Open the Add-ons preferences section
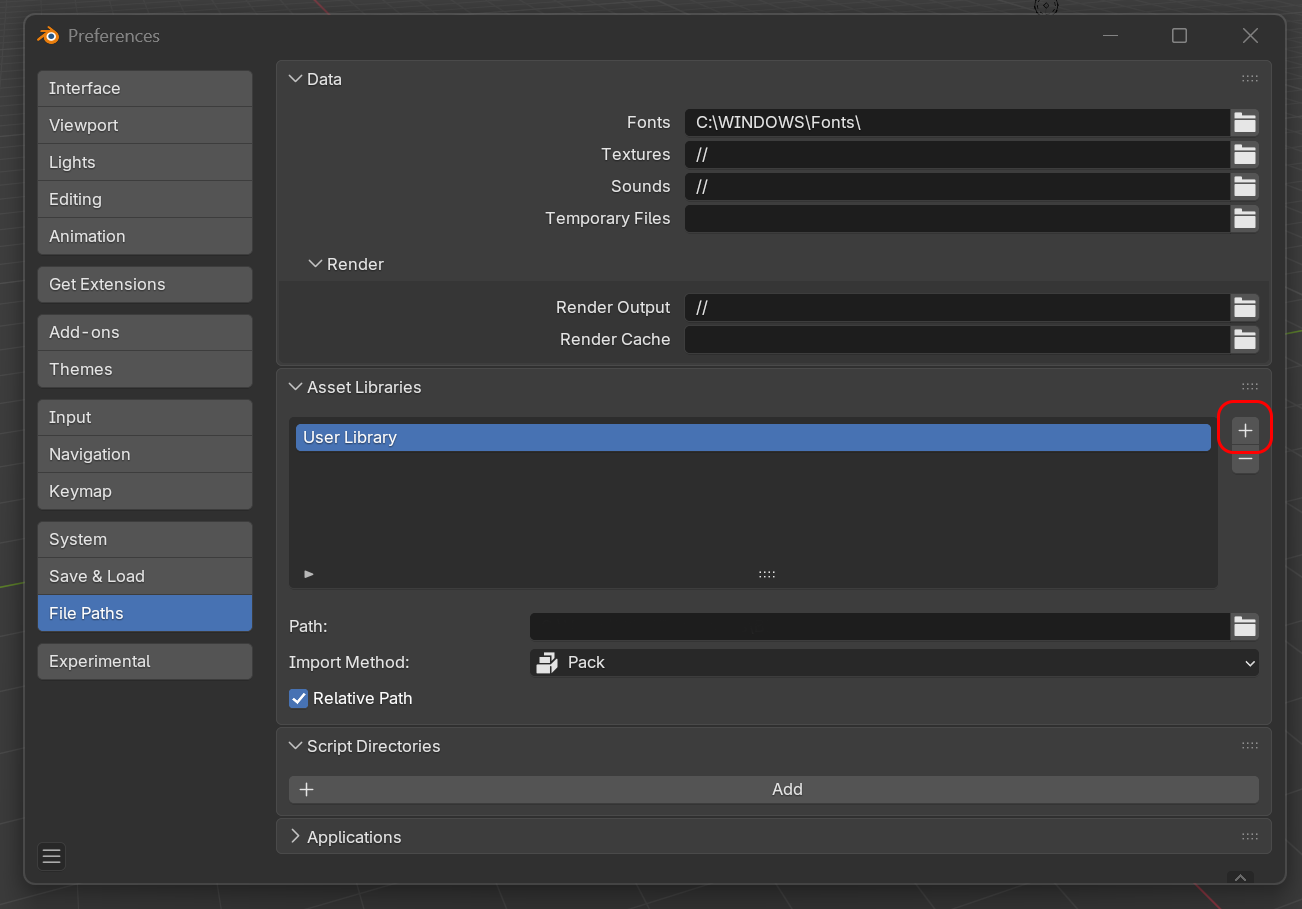Screen dimensions: 1302x909 (x=144, y=332)
